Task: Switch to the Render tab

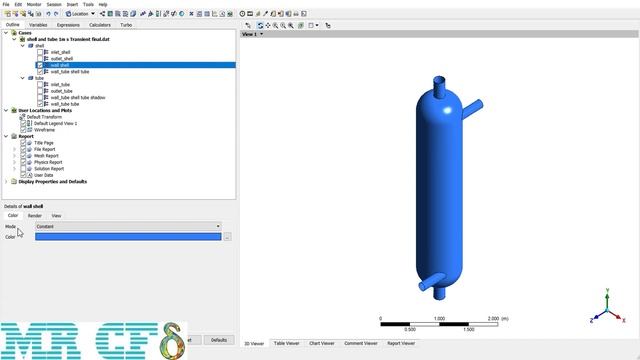Action: (x=35, y=216)
